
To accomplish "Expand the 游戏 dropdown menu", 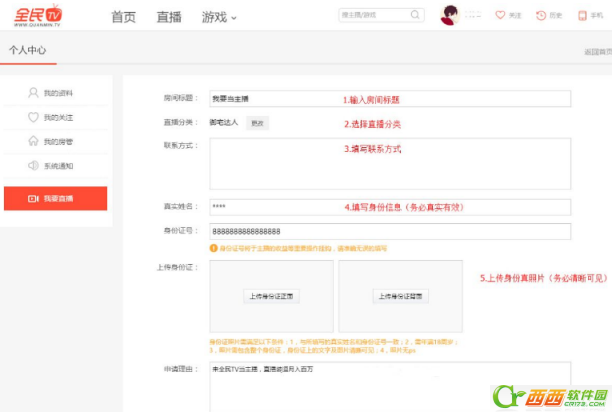I will click(x=219, y=17).
